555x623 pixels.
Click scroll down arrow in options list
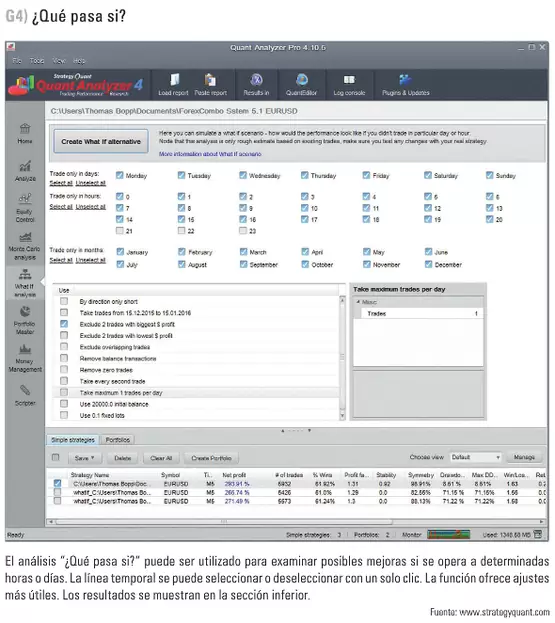342,416
